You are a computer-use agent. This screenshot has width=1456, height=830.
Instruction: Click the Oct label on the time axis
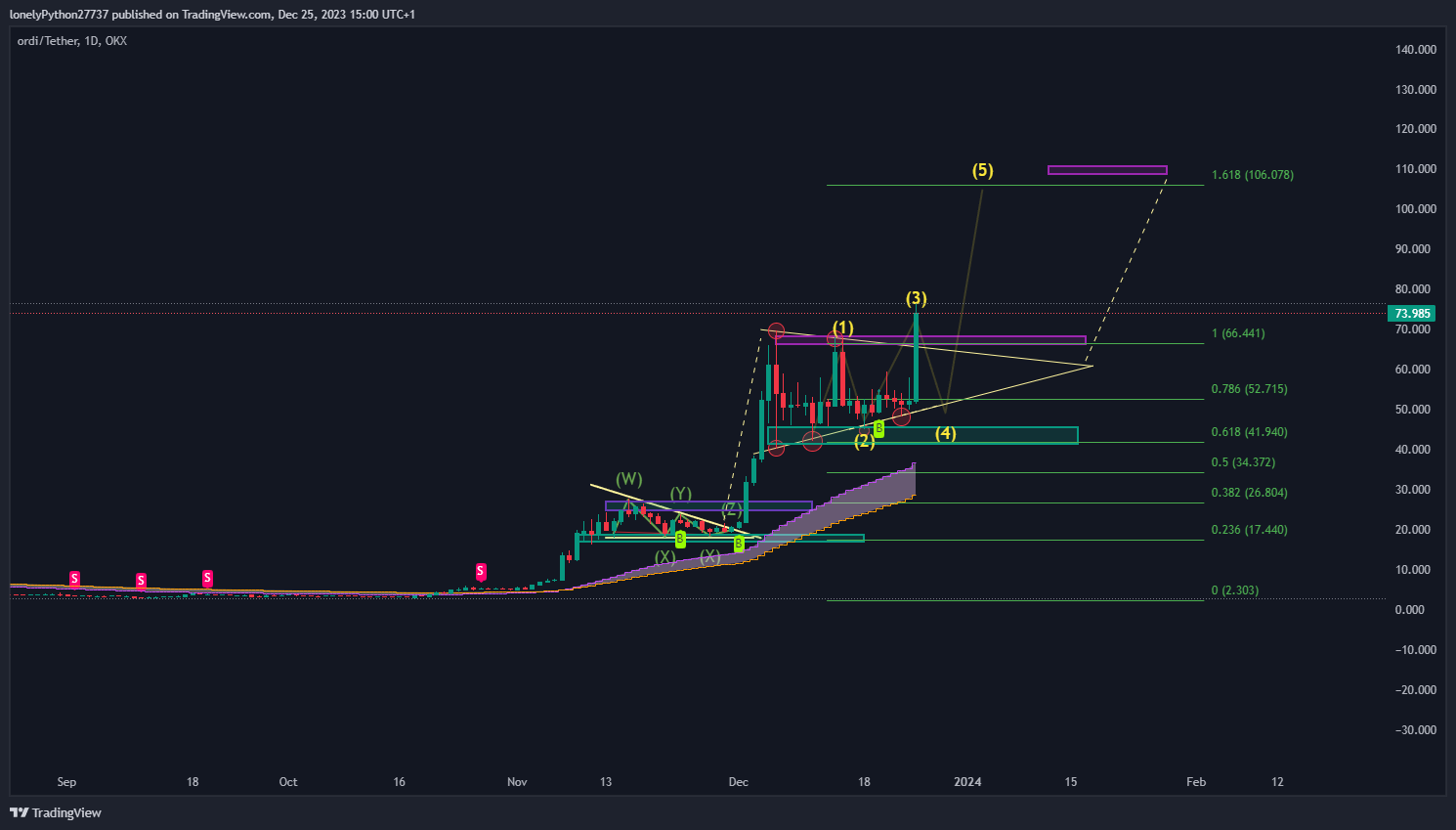pos(288,782)
